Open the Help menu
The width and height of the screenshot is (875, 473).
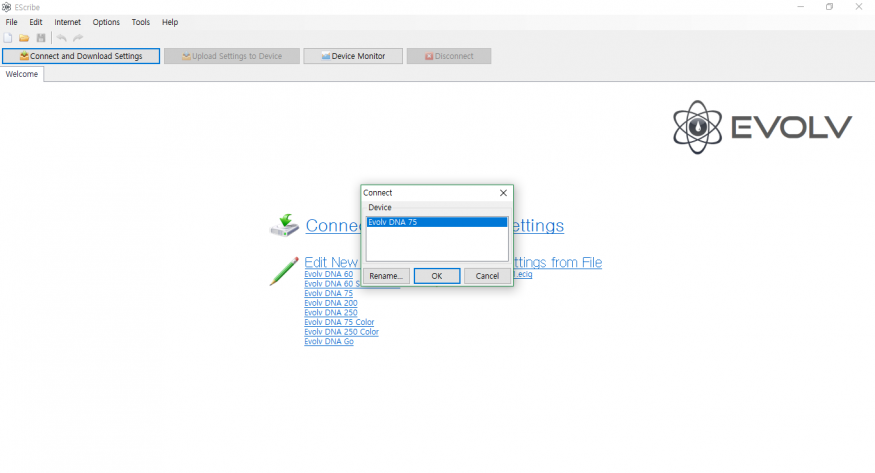tap(170, 22)
